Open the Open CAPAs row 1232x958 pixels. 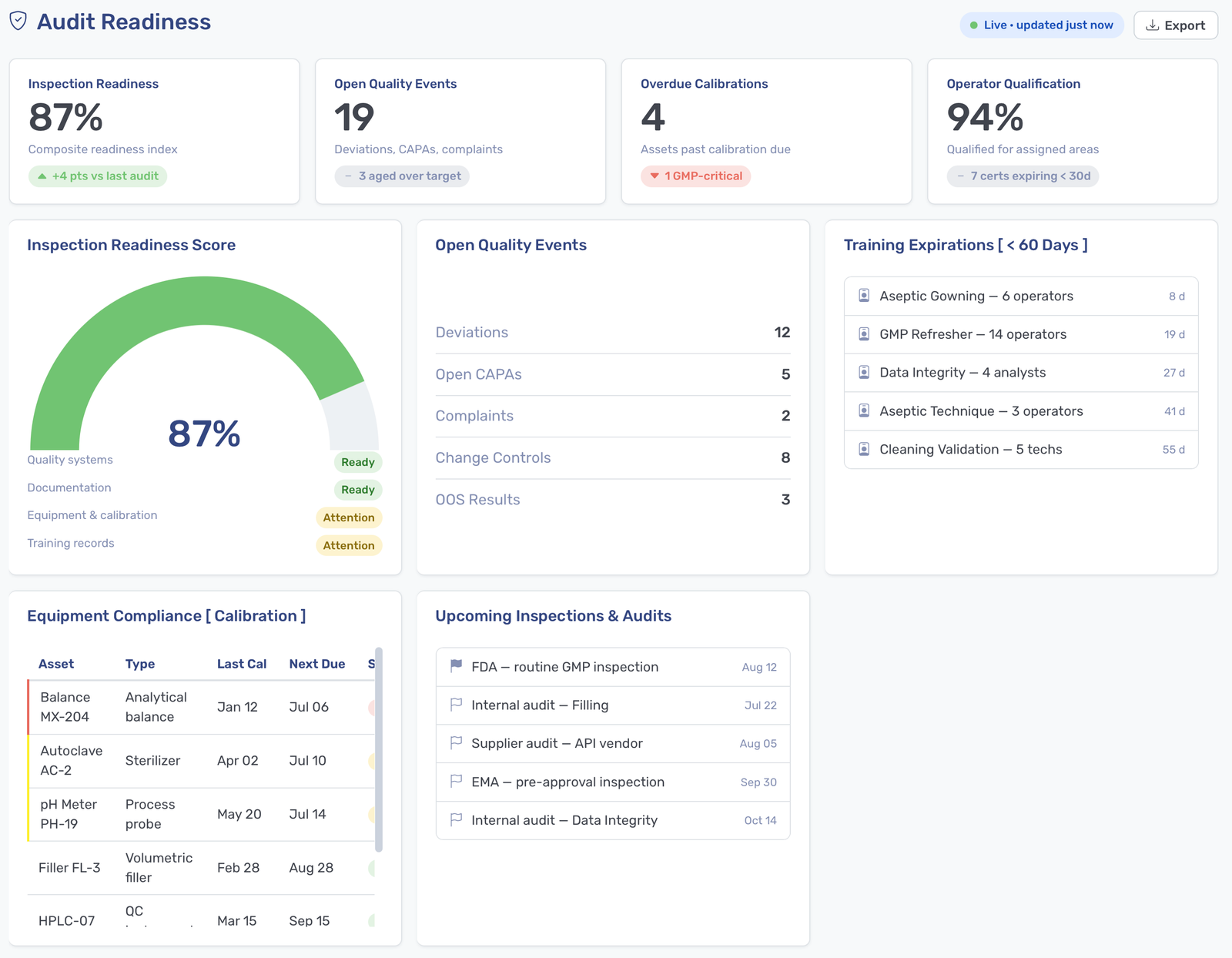pyautogui.click(x=613, y=374)
